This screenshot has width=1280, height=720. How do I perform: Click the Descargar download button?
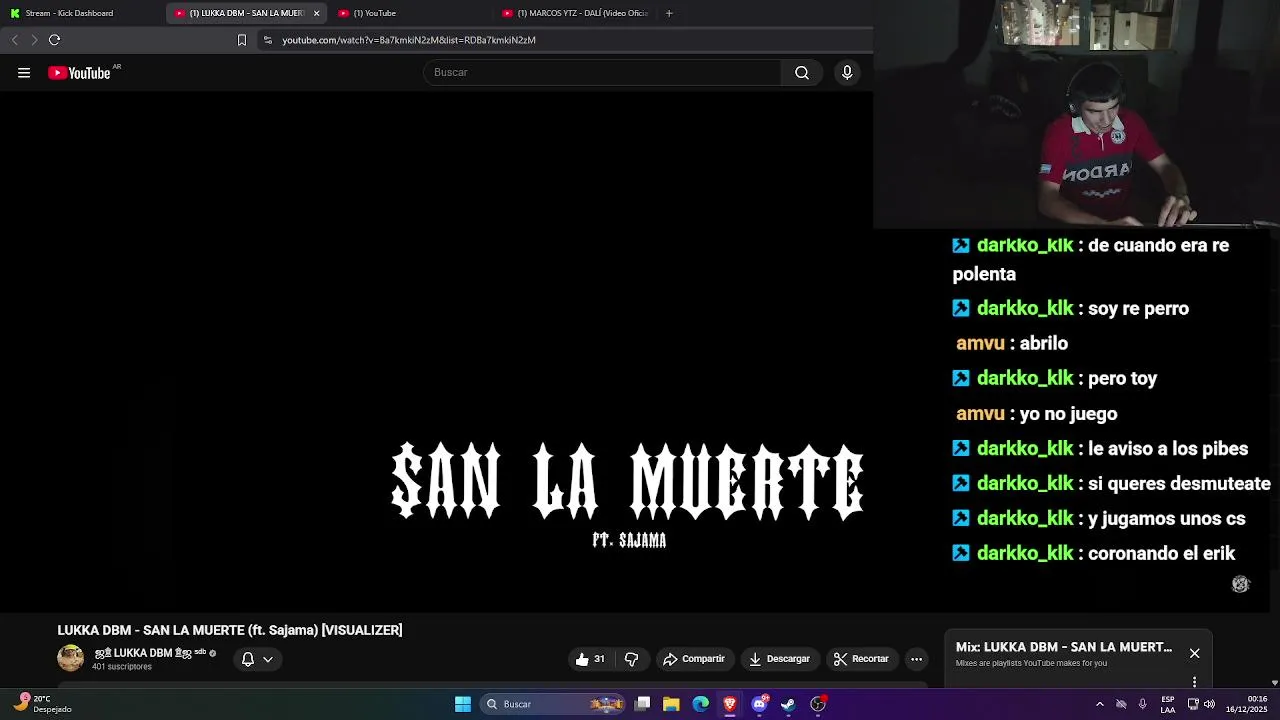(779, 659)
